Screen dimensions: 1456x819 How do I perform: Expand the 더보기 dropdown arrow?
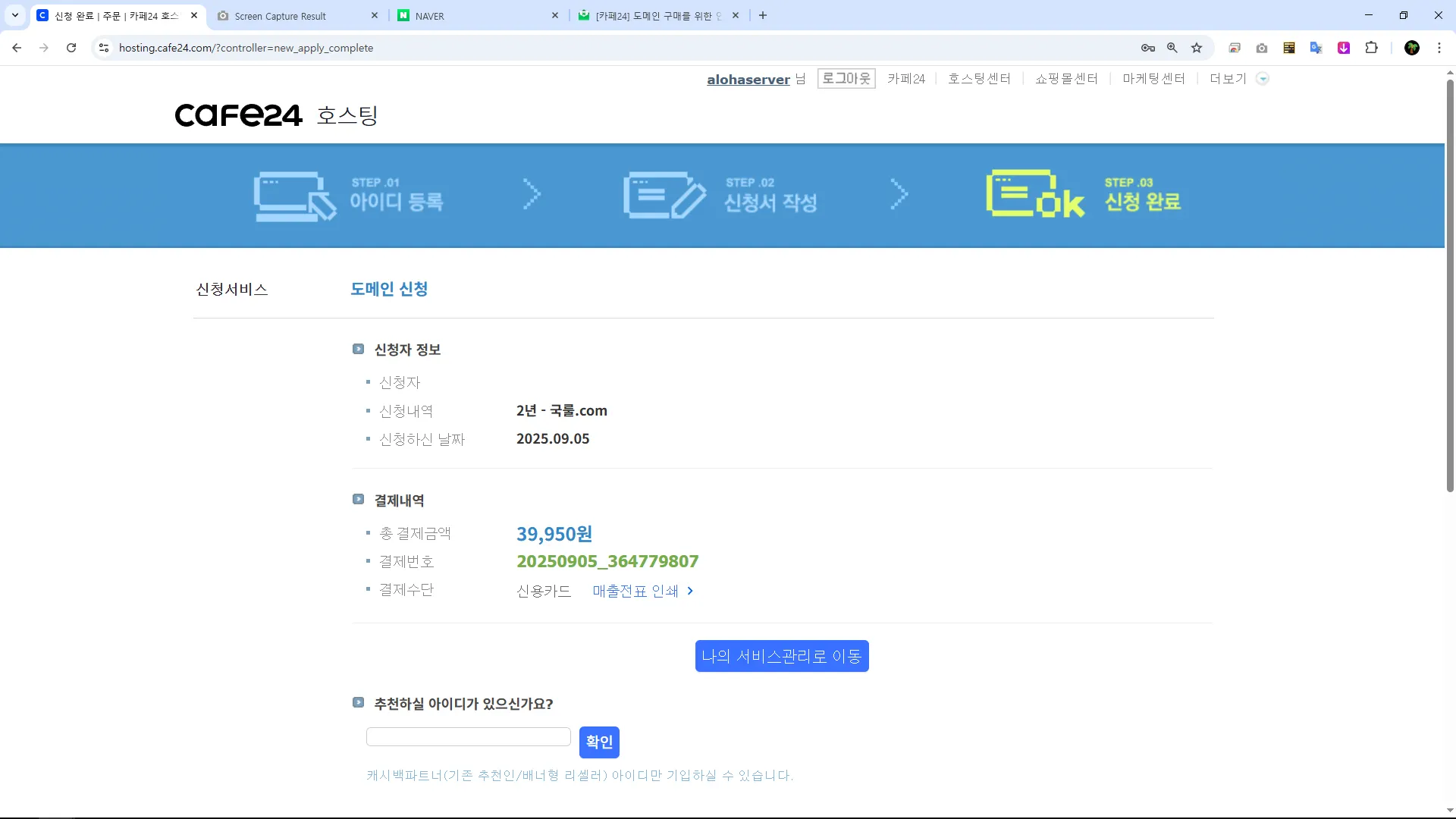(x=1263, y=79)
